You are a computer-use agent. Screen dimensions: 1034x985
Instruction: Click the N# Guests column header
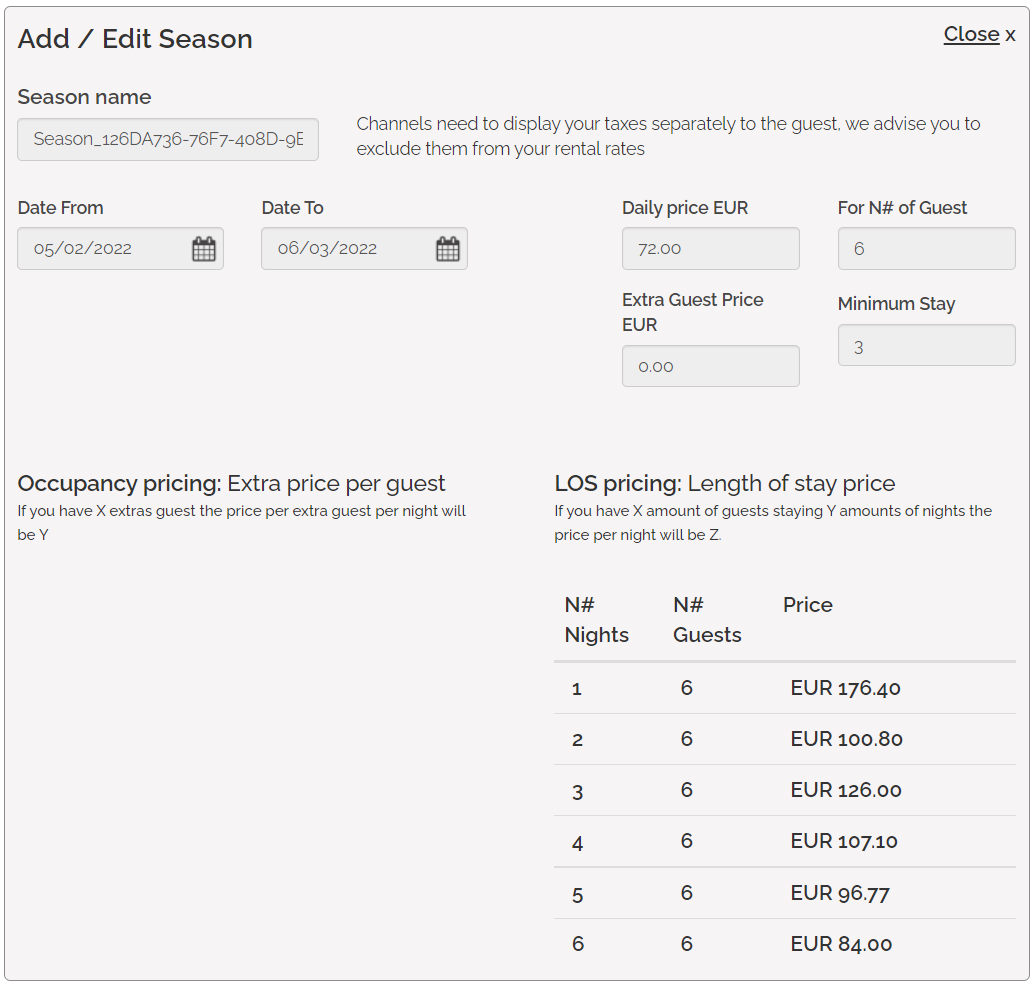coord(707,620)
